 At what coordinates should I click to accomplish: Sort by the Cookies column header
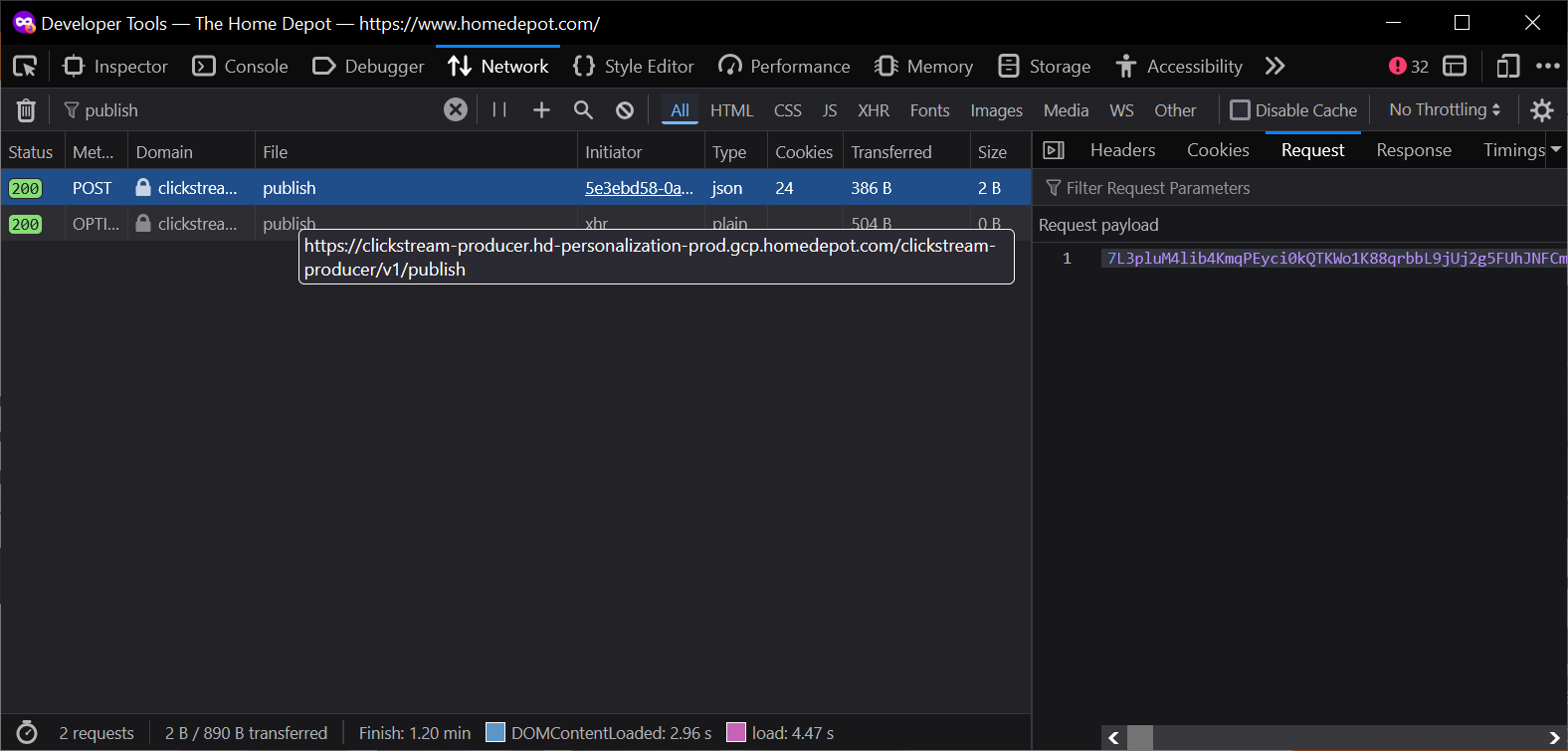[805, 152]
